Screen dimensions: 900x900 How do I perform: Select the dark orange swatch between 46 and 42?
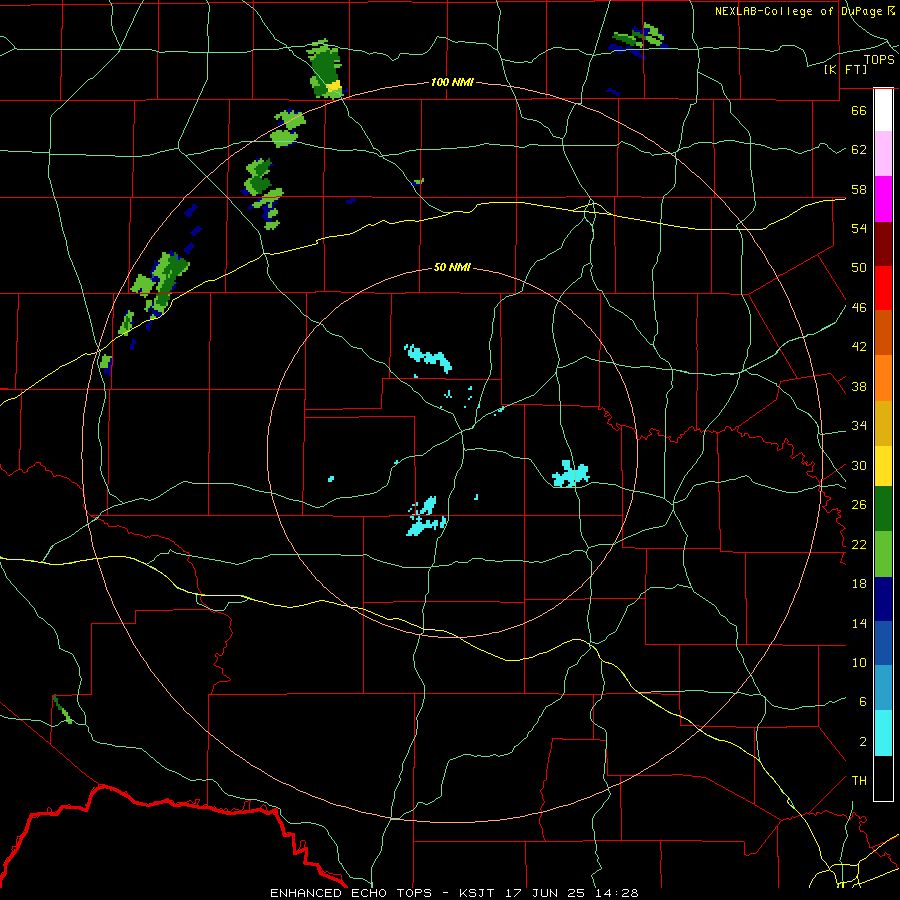coord(883,333)
